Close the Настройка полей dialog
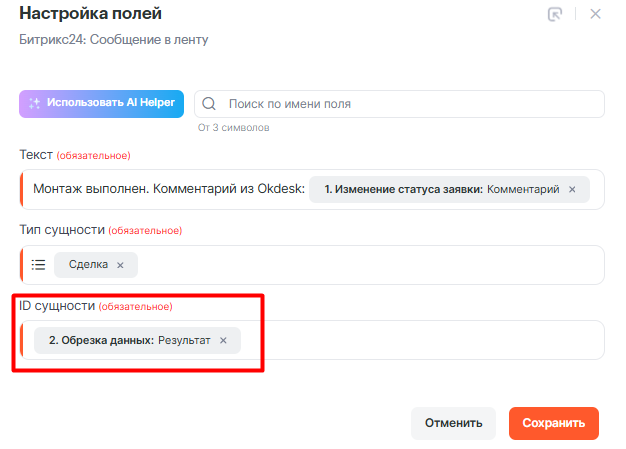 point(596,14)
